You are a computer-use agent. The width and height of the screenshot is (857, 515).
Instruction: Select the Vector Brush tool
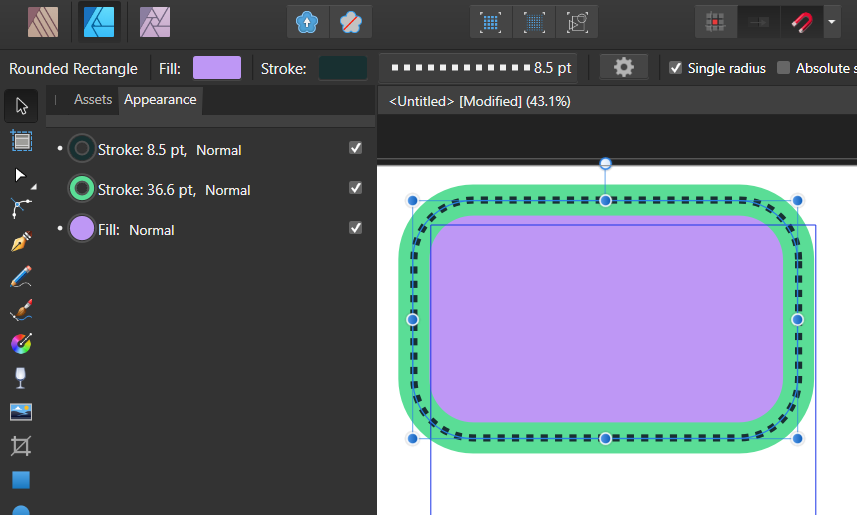(x=21, y=311)
